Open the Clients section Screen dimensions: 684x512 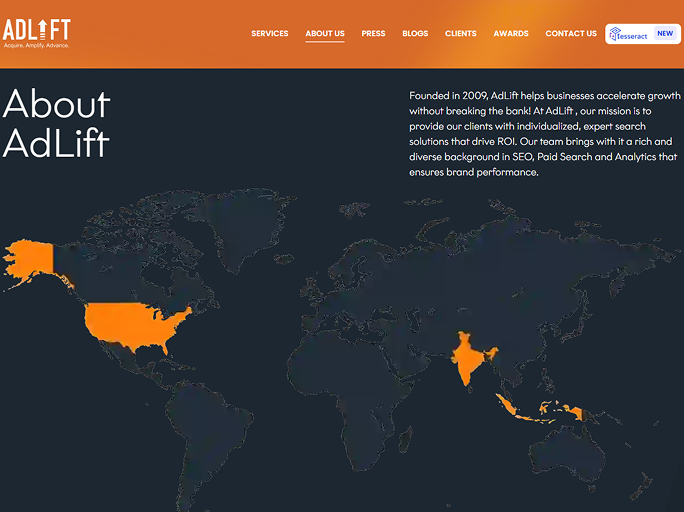point(461,34)
